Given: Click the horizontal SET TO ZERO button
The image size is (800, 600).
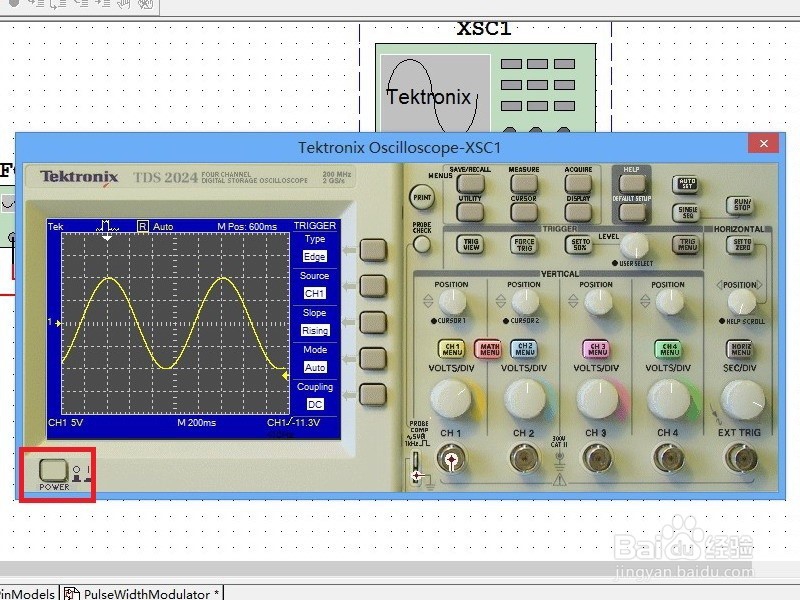Looking at the screenshot, I should pos(741,244).
